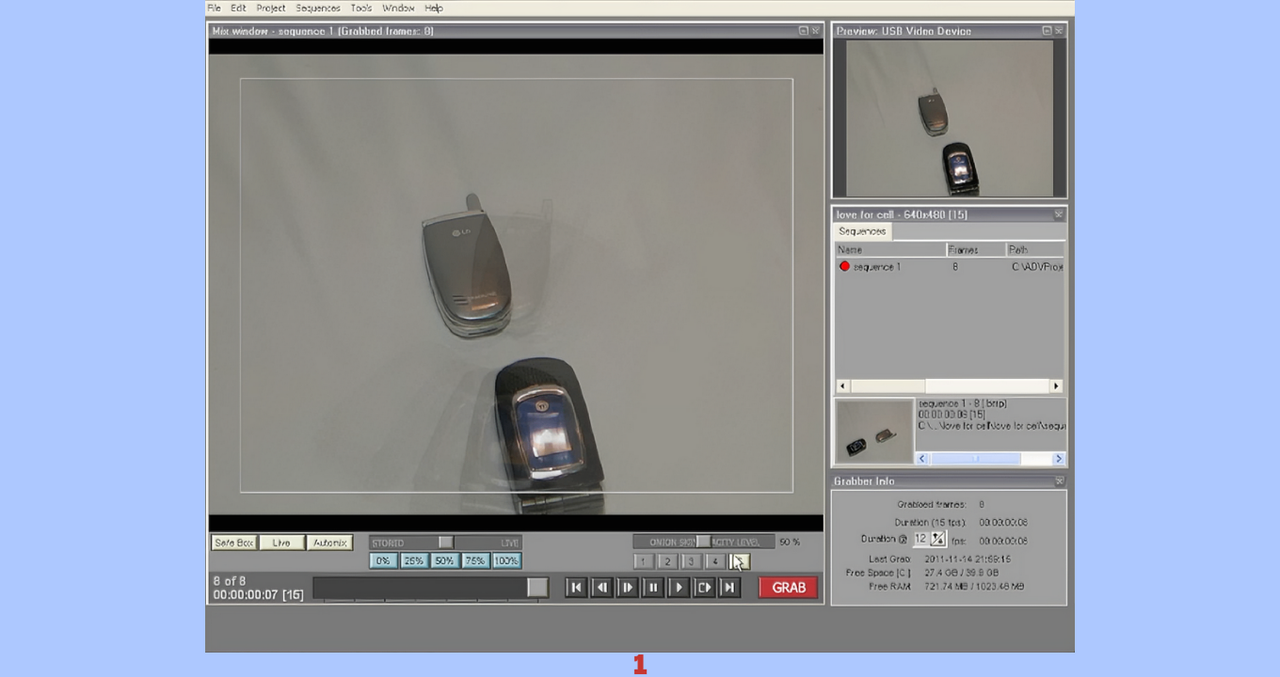Close the Mix window

(816, 31)
